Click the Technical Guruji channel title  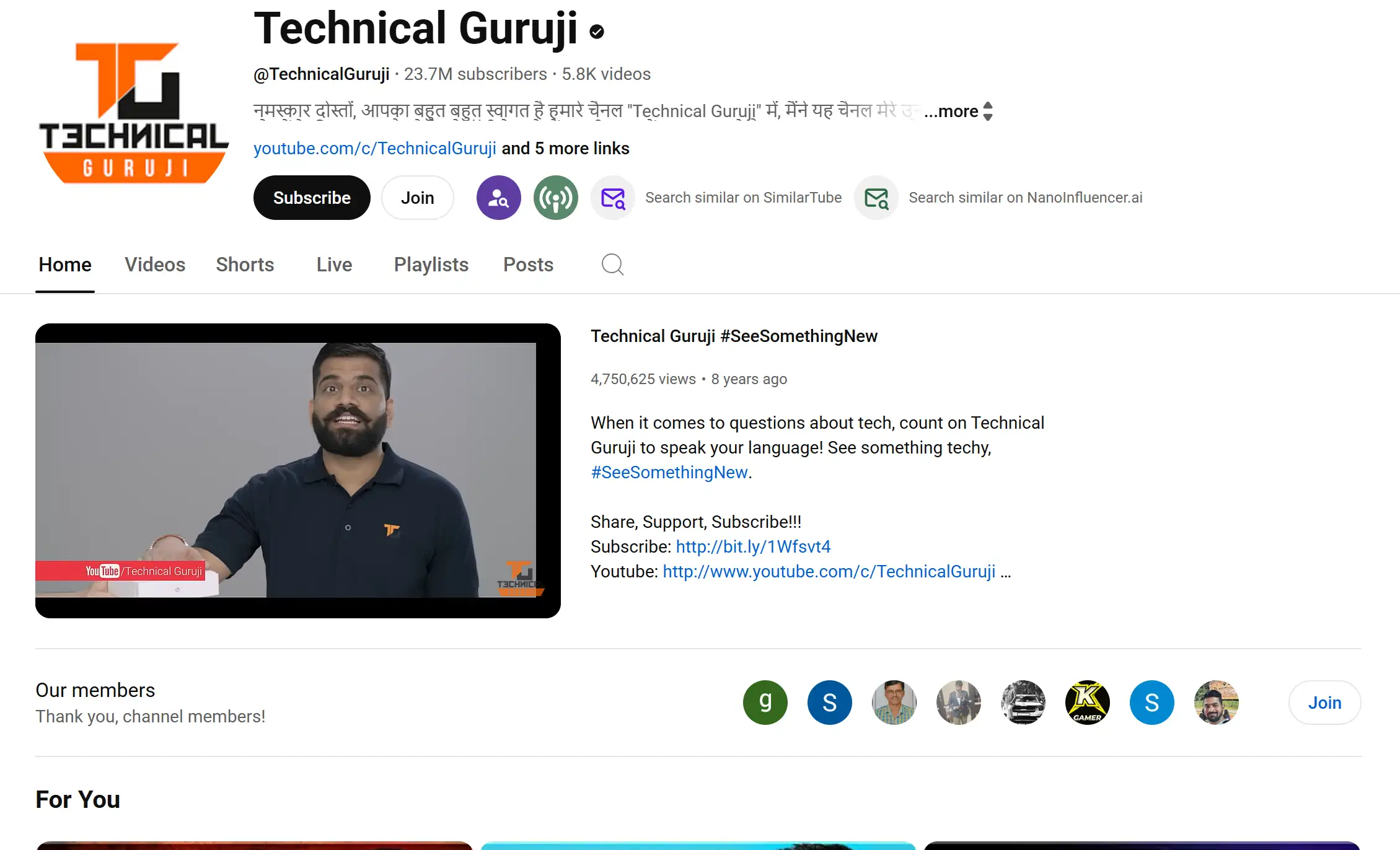pyautogui.click(x=415, y=29)
